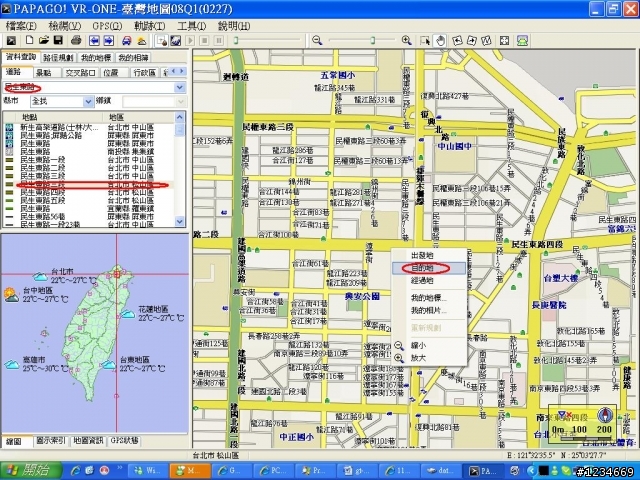Select the hand pan tool
Viewport: 640px width, 480px height.
[440, 40]
